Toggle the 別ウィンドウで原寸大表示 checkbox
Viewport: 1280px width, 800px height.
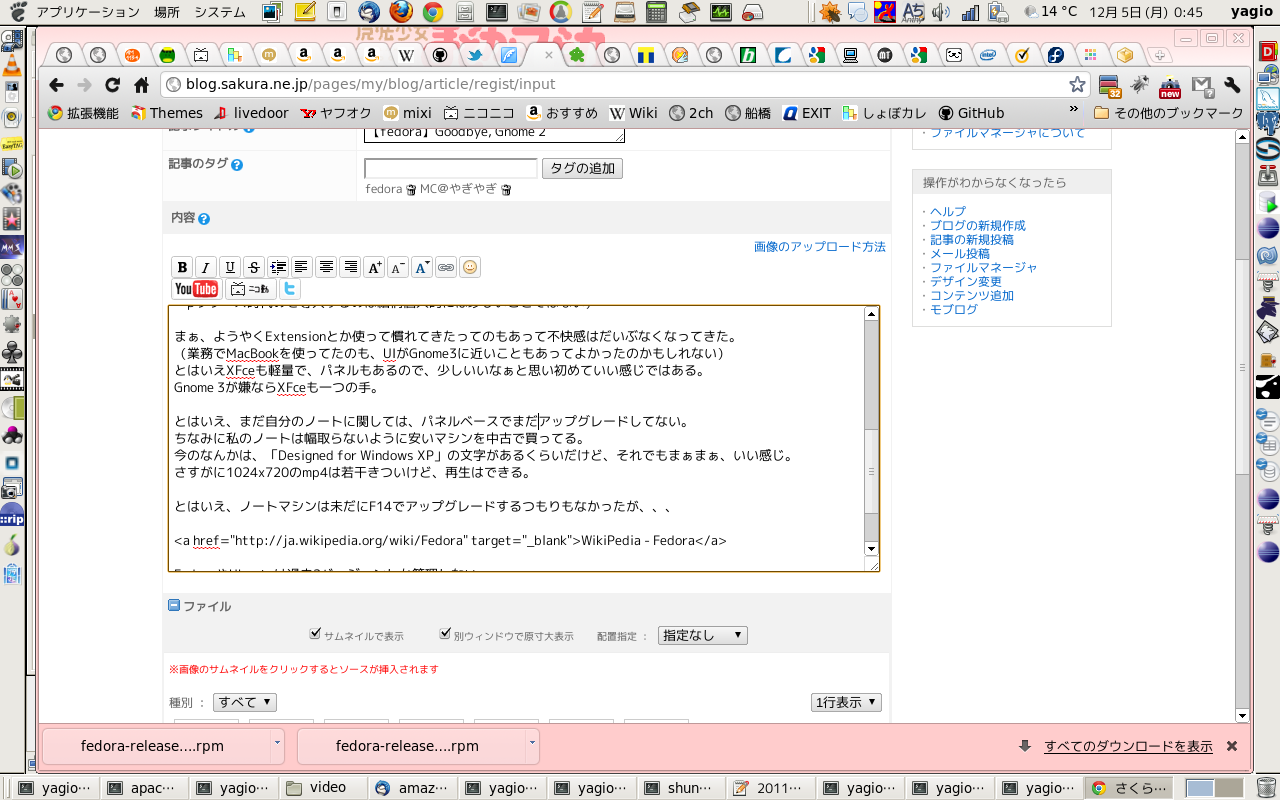446,634
